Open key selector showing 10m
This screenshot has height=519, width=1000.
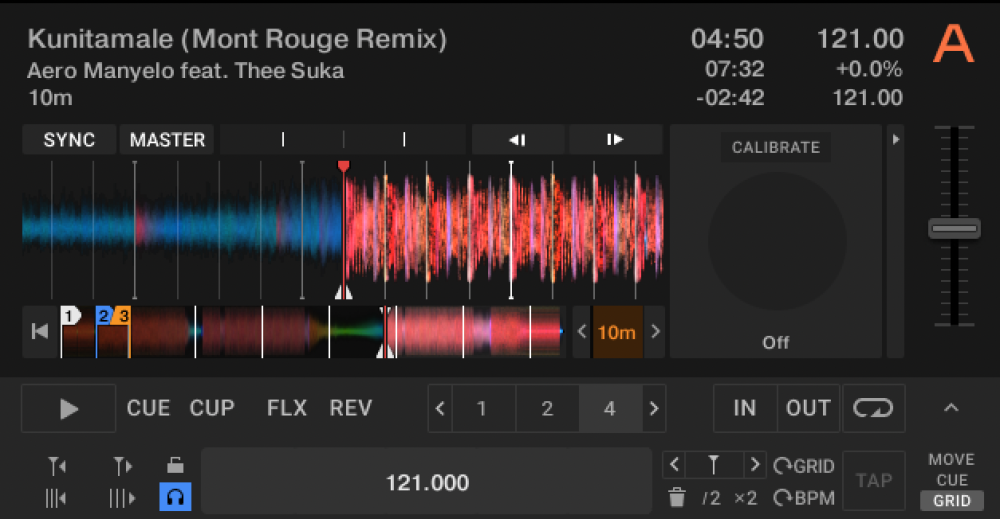click(x=617, y=332)
